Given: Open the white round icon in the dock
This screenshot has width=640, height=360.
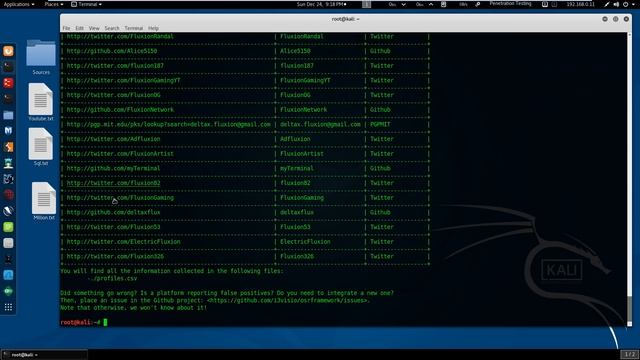Looking at the screenshot, I should pyautogui.click(x=8, y=211).
